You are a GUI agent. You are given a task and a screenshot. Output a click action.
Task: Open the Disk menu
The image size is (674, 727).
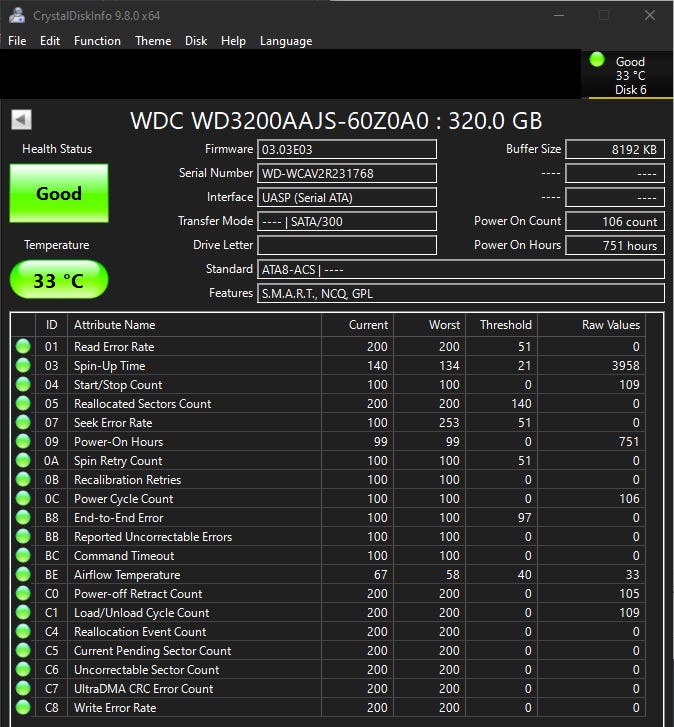(196, 41)
